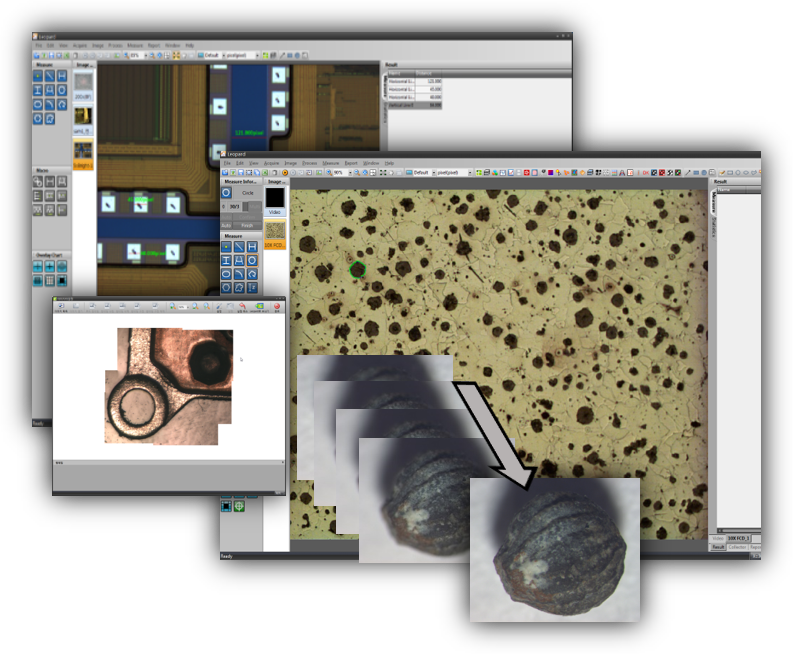Click the highlighted Vertical Line row in back Result table
Image resolution: width=793 pixels, height=654 pixels.
415,105
